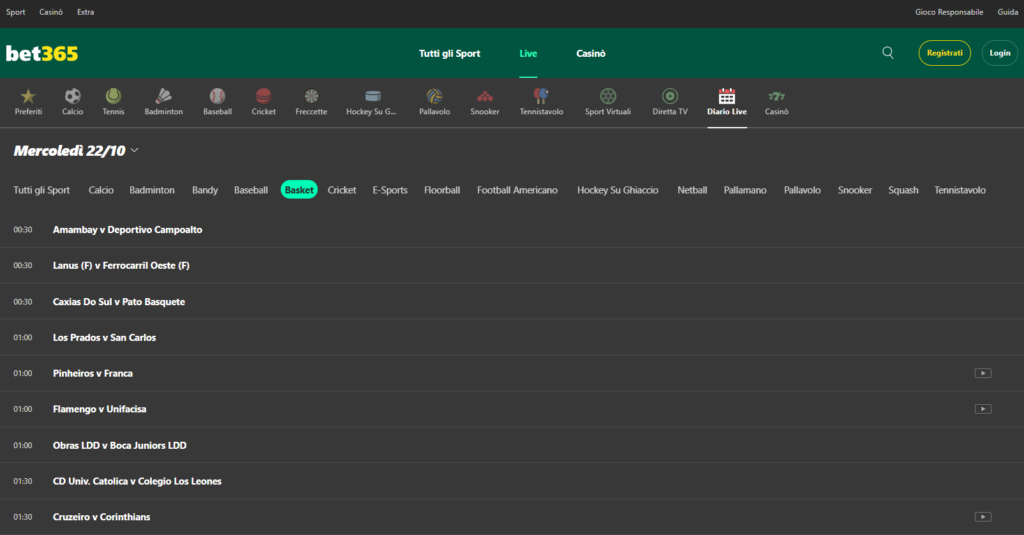The width and height of the screenshot is (1024, 535).
Task: Filter the schedule by Cricket
Action: point(341,190)
